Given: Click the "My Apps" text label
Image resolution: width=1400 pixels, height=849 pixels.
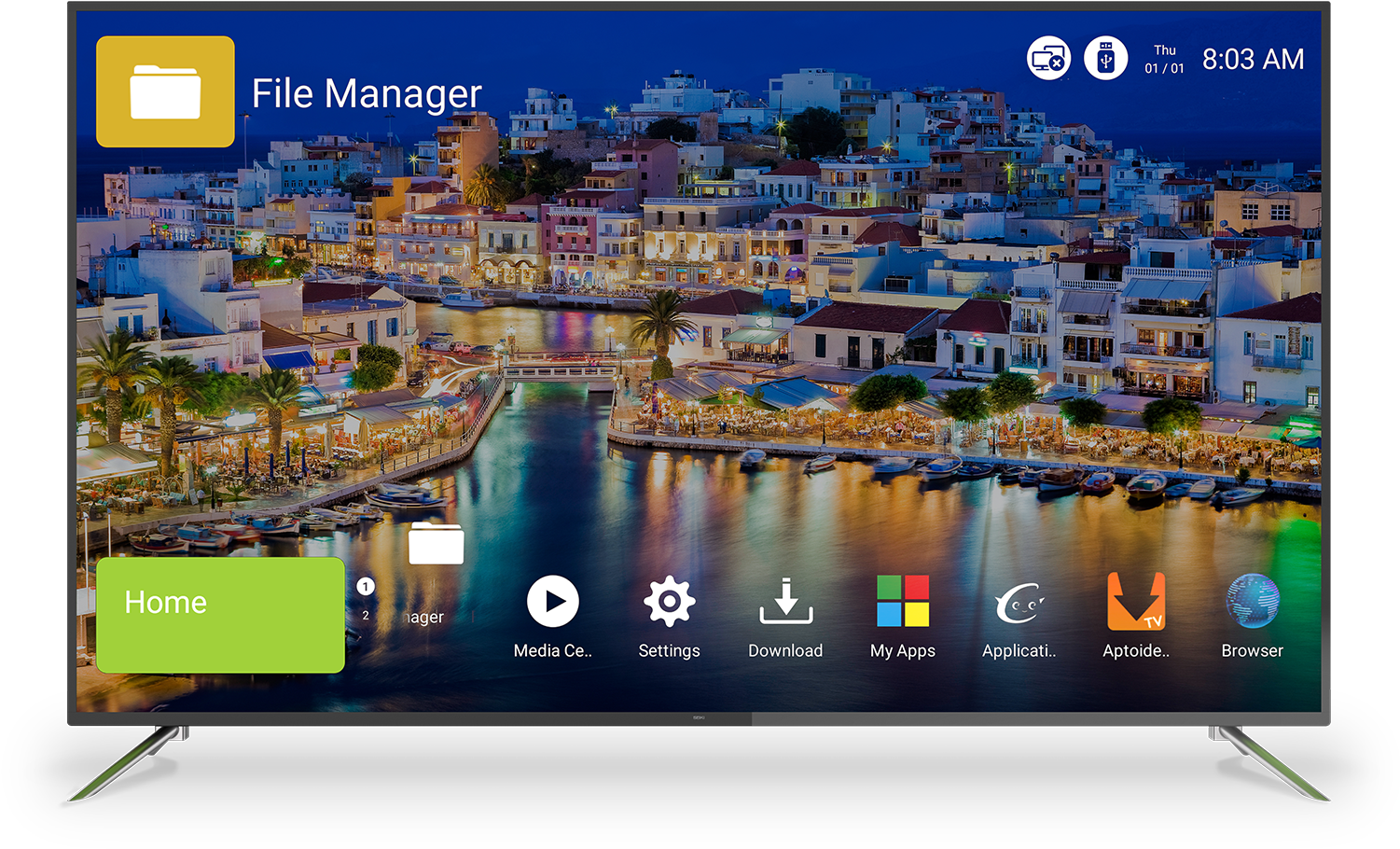Looking at the screenshot, I should coord(902,651).
